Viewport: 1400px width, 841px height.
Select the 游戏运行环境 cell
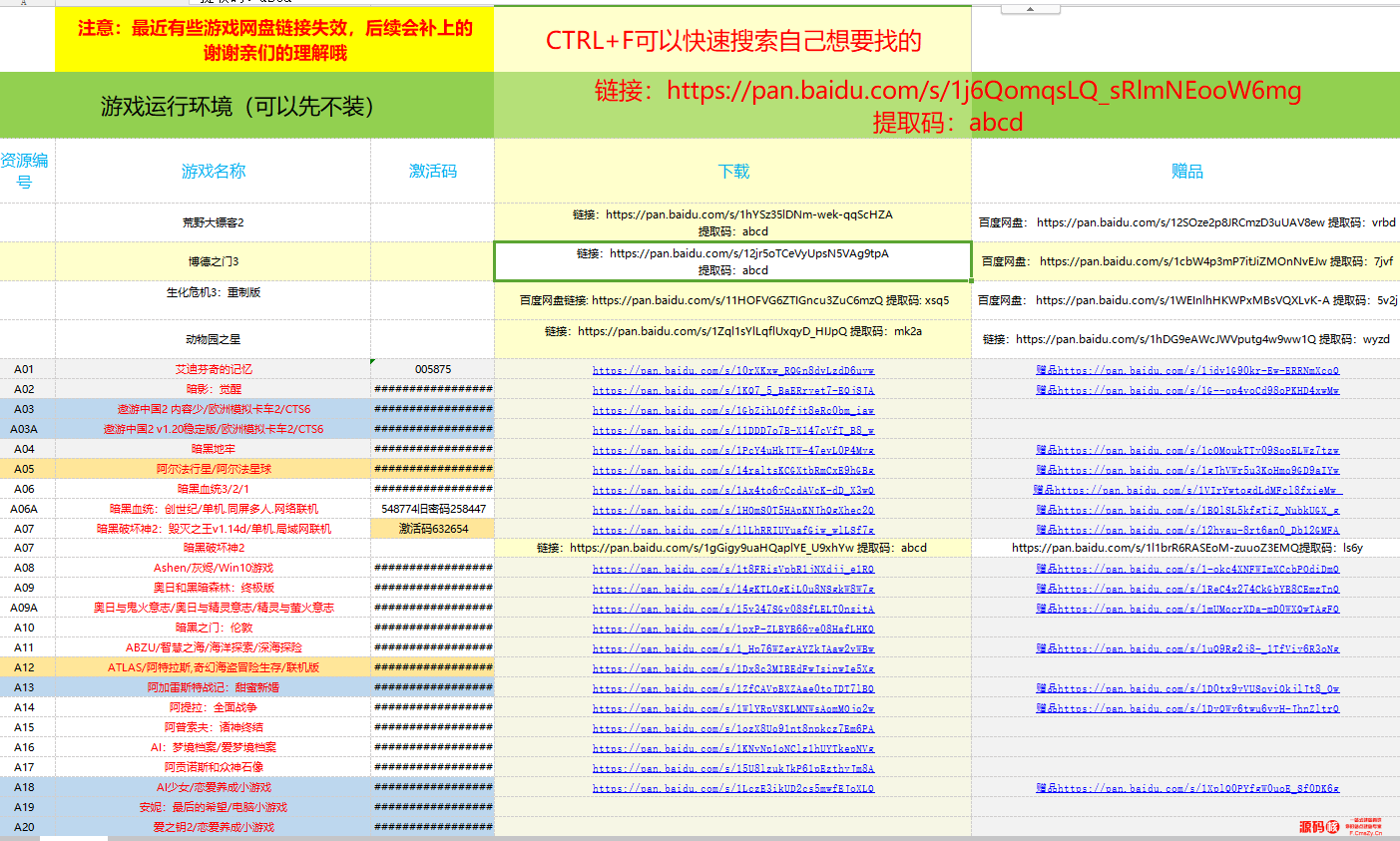tap(246, 105)
